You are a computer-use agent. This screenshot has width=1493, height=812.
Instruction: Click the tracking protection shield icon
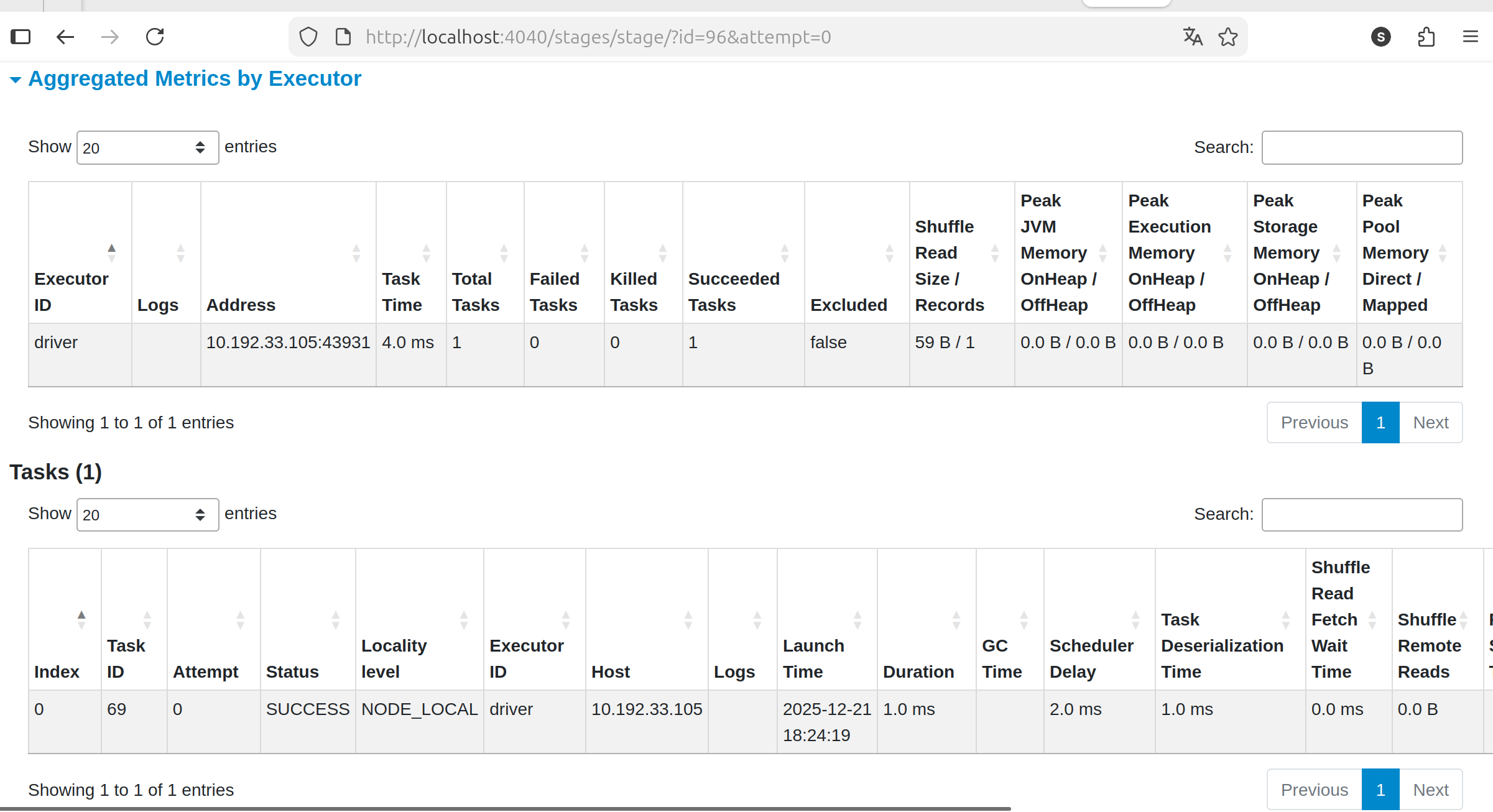(x=308, y=36)
